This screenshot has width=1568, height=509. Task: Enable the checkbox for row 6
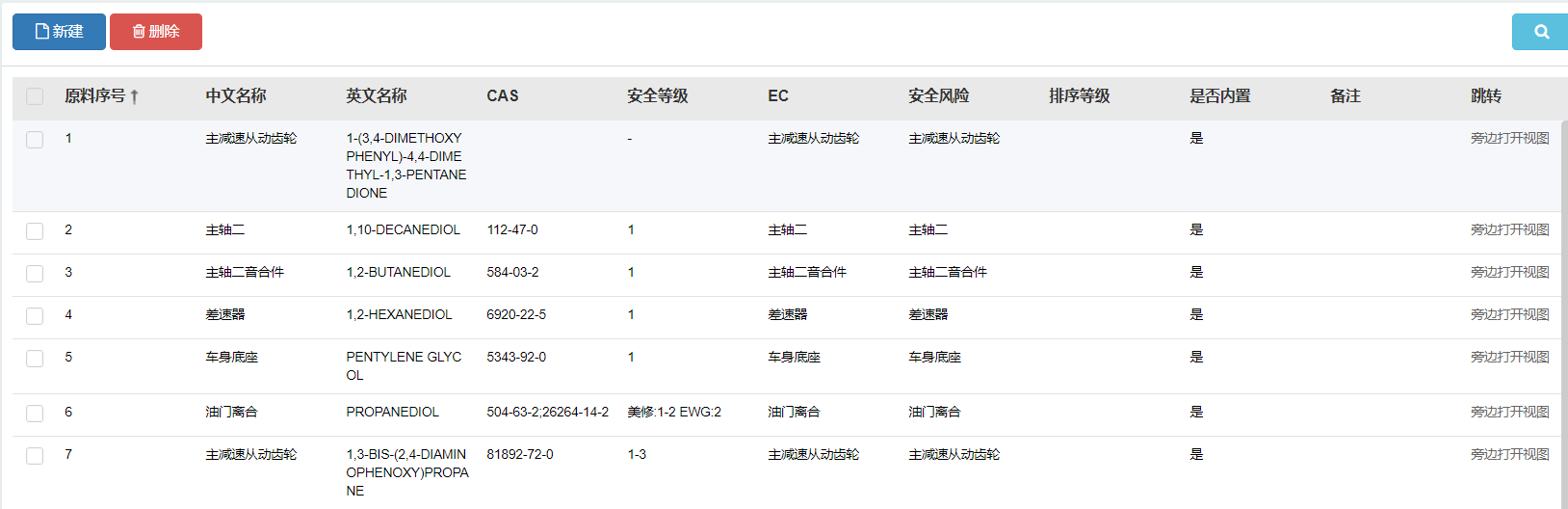tap(35, 414)
